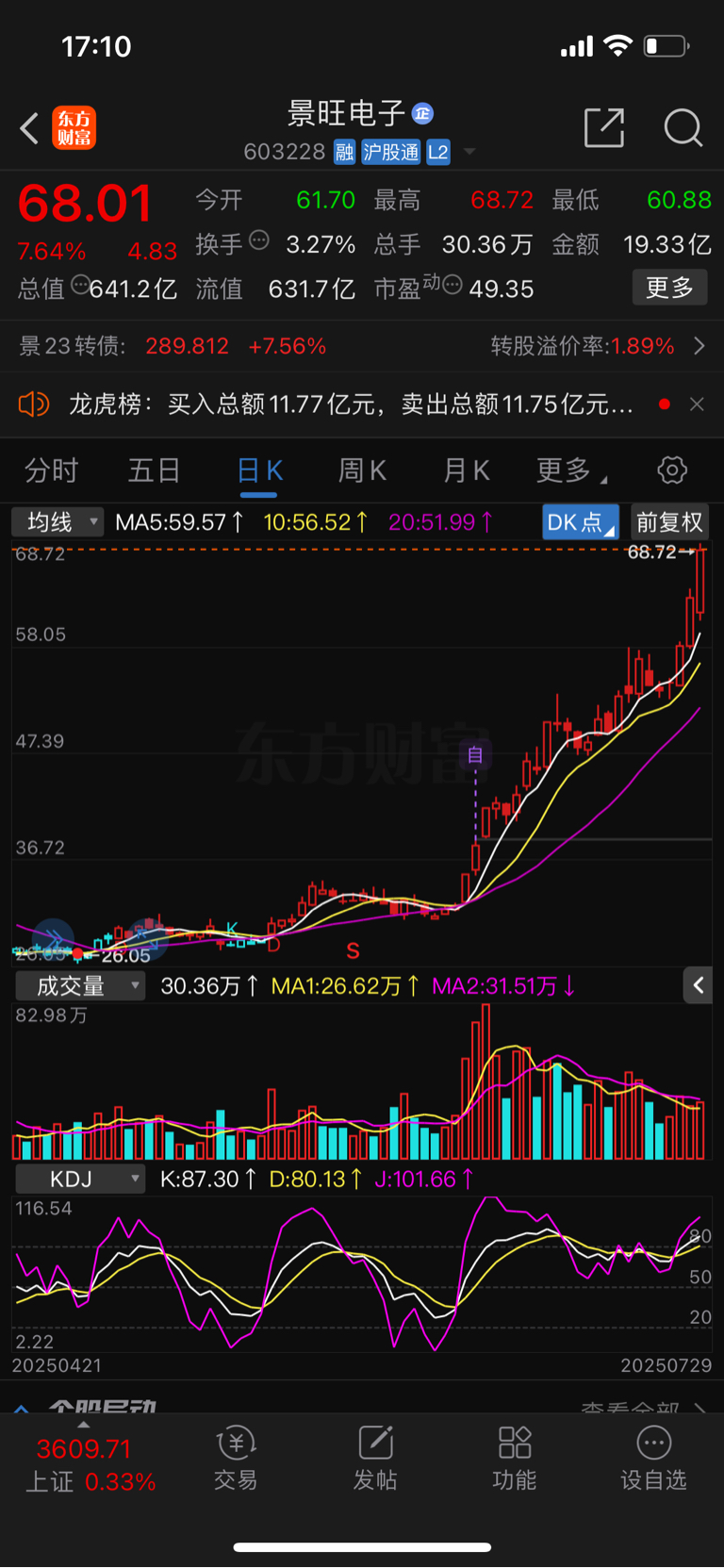The width and height of the screenshot is (724, 1568).
Task: Tap the 金额 19.33亿 value
Action: [667, 244]
